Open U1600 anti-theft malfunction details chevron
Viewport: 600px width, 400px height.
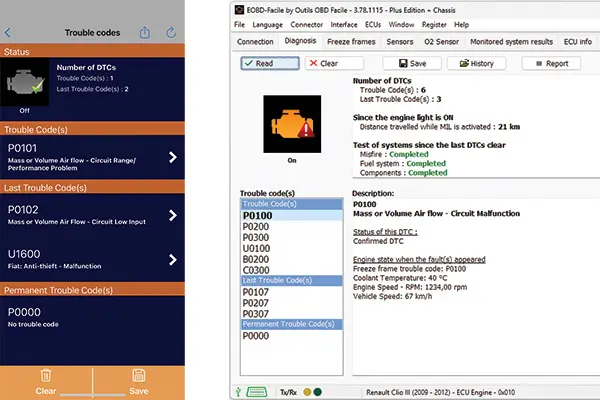tap(174, 260)
